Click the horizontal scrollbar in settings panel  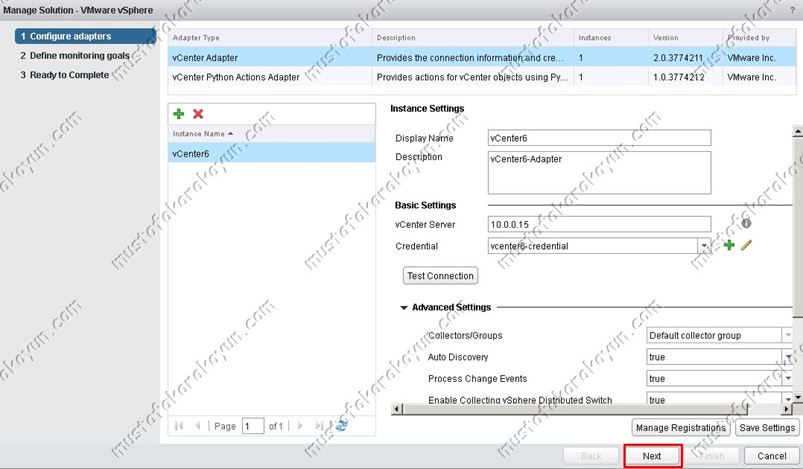[575, 409]
